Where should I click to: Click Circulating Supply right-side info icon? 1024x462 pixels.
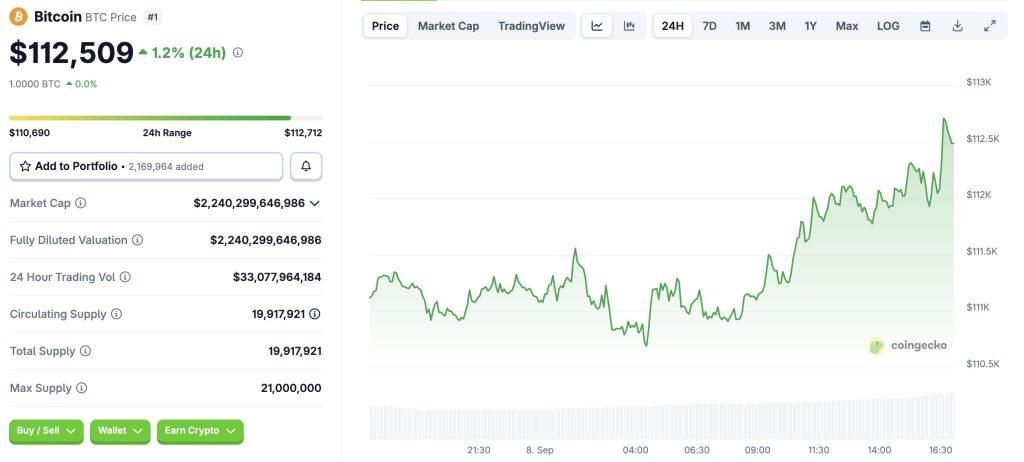[x=315, y=314]
